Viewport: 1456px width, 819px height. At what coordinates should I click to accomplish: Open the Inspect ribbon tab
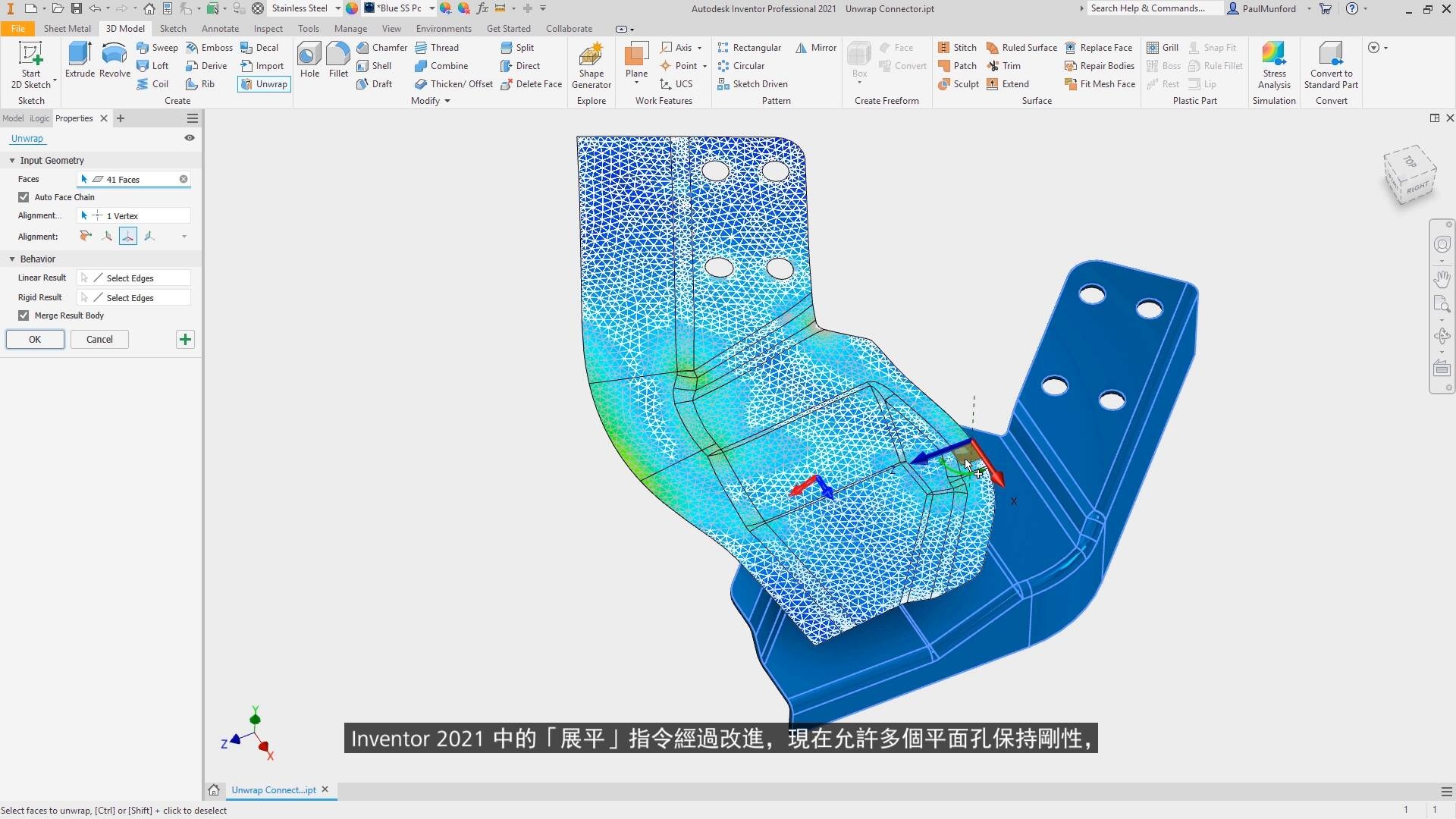pyautogui.click(x=268, y=29)
